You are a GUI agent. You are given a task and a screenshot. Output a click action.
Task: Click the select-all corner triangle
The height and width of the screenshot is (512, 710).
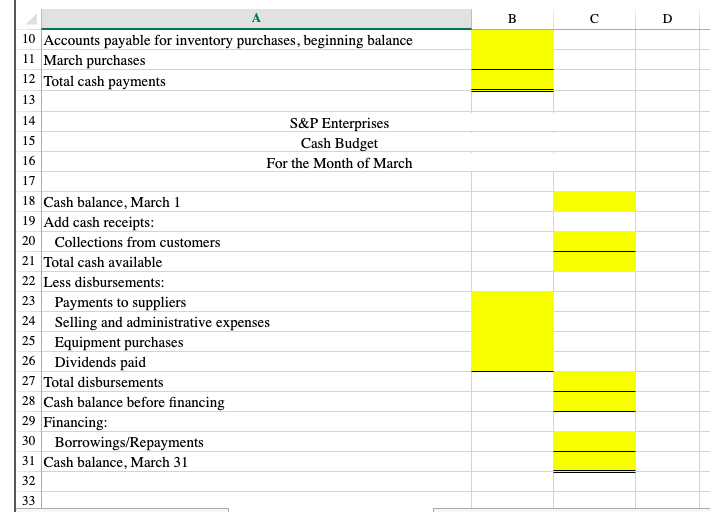31,19
